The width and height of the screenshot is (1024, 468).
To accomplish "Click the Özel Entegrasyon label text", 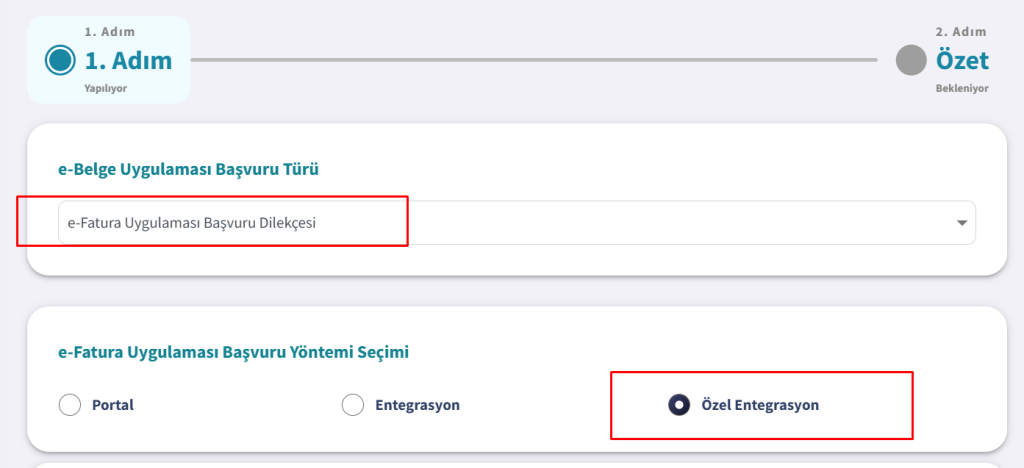I will pyautogui.click(x=760, y=405).
